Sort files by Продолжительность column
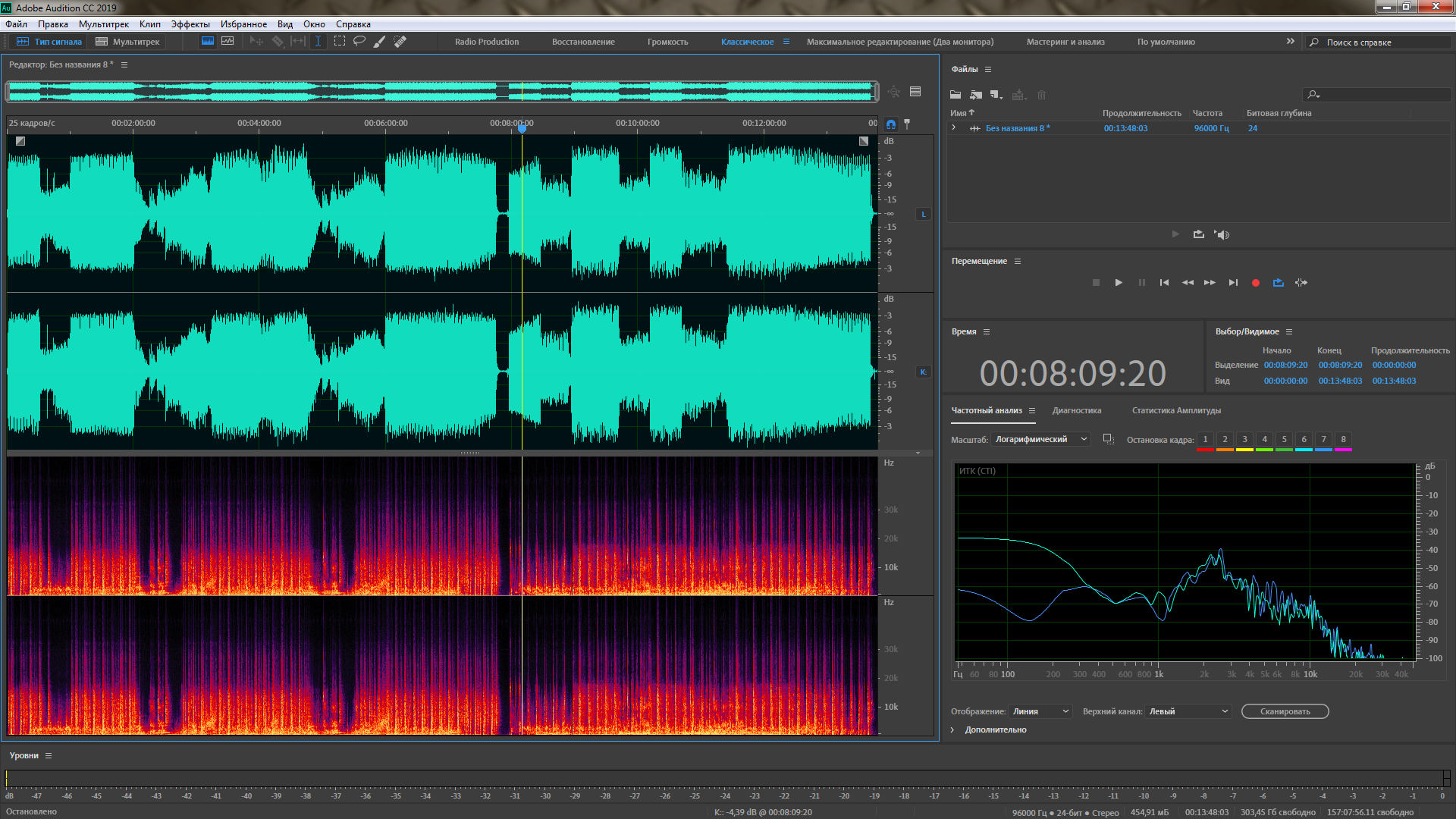 coord(1141,113)
